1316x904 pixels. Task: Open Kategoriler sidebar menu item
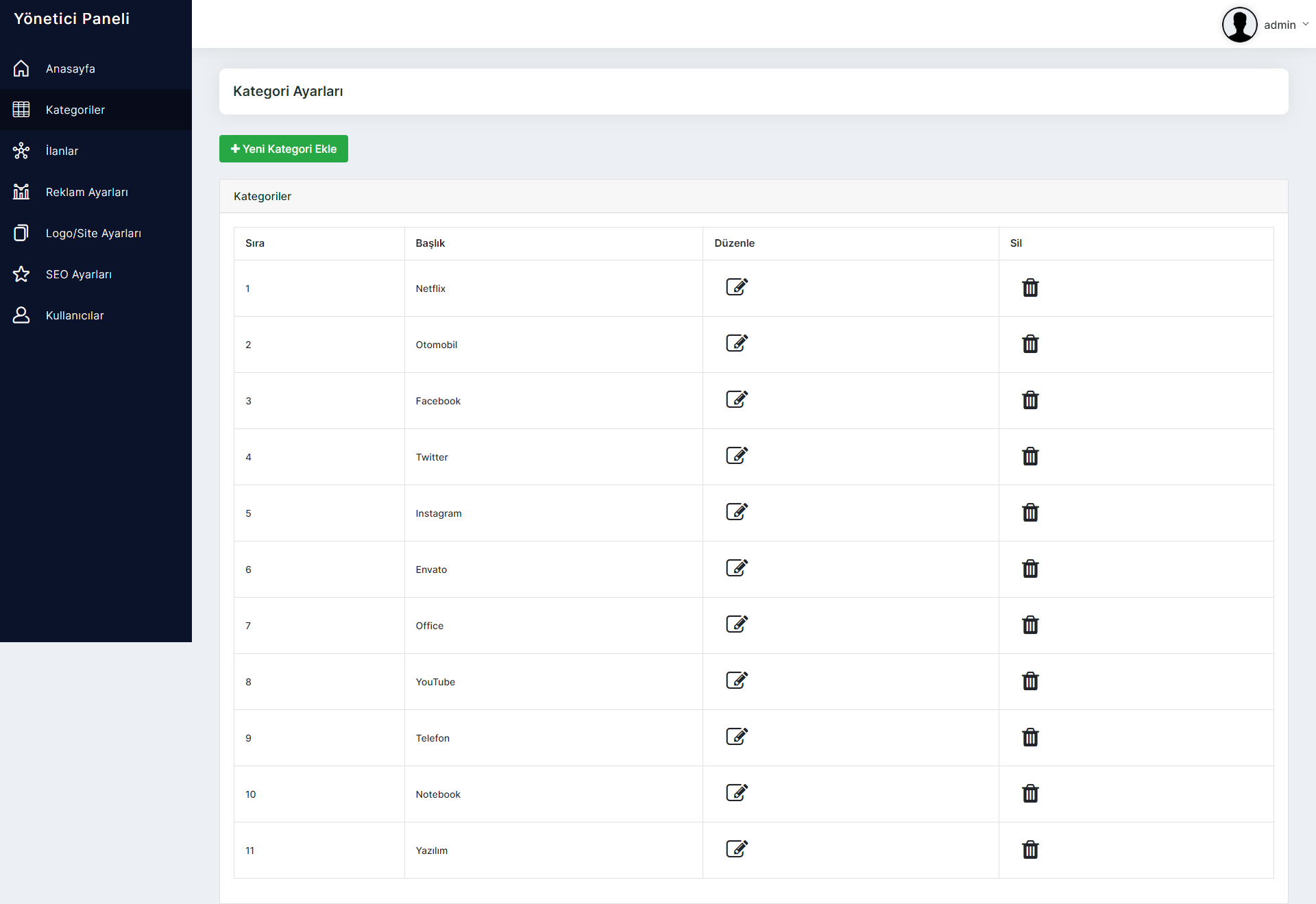96,110
